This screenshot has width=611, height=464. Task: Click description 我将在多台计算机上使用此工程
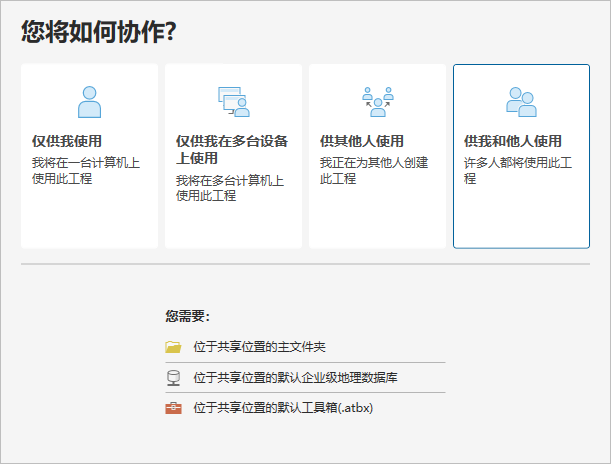230,188
